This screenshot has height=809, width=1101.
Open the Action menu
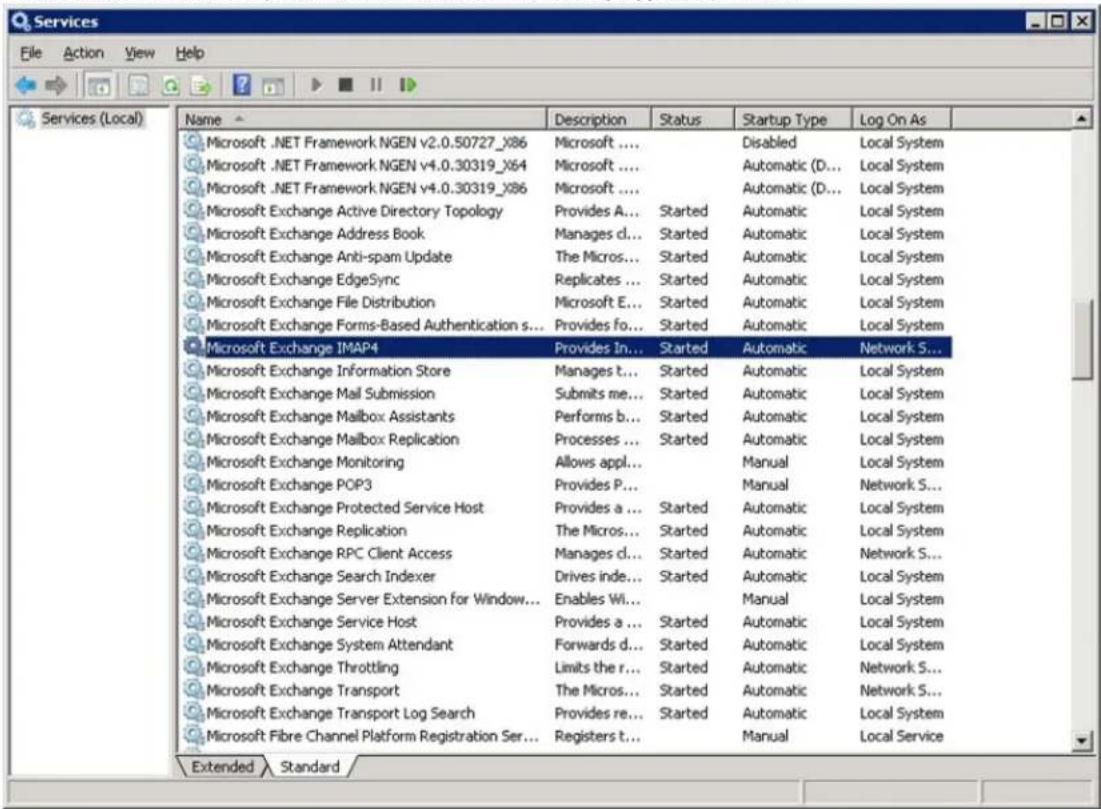[83, 53]
